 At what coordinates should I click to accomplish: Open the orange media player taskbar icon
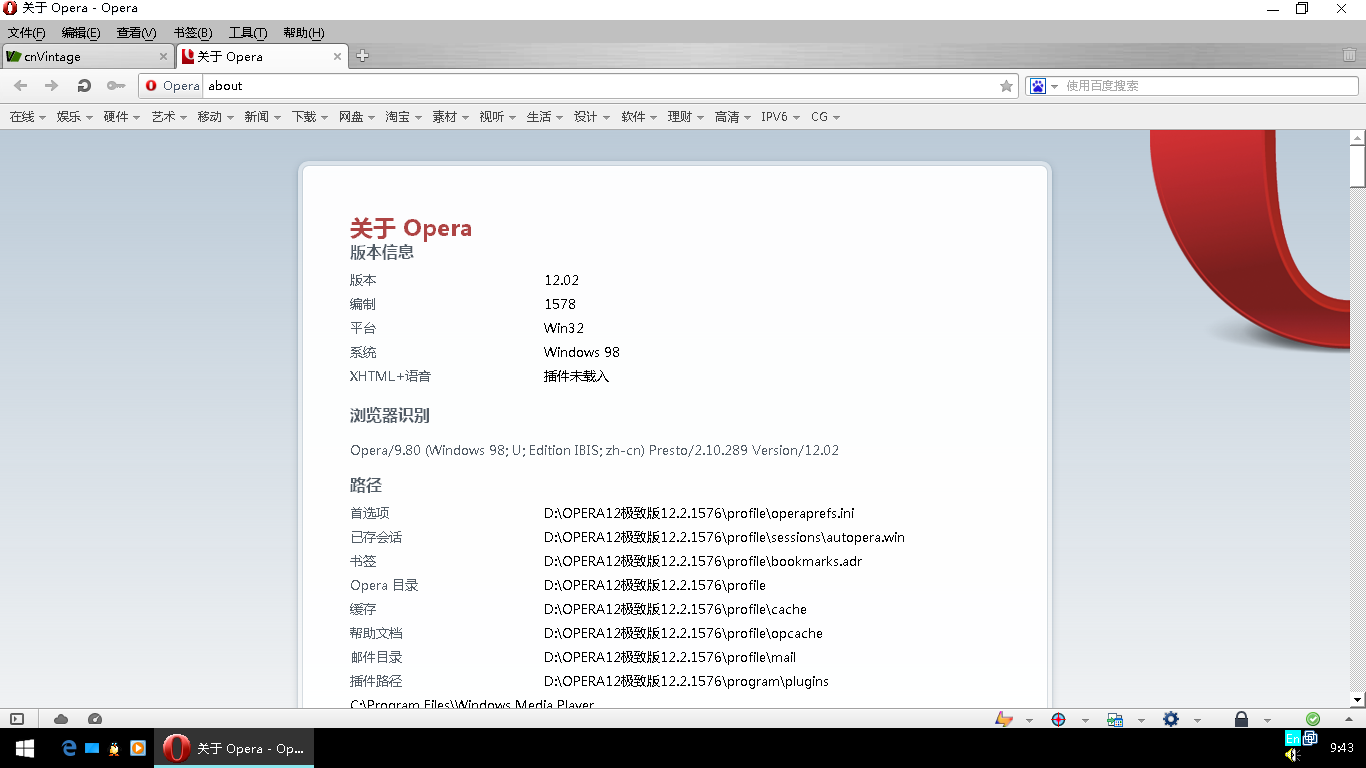coord(138,748)
